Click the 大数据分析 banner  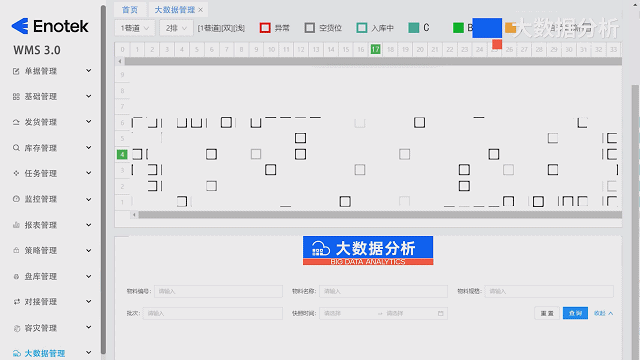[368, 251]
